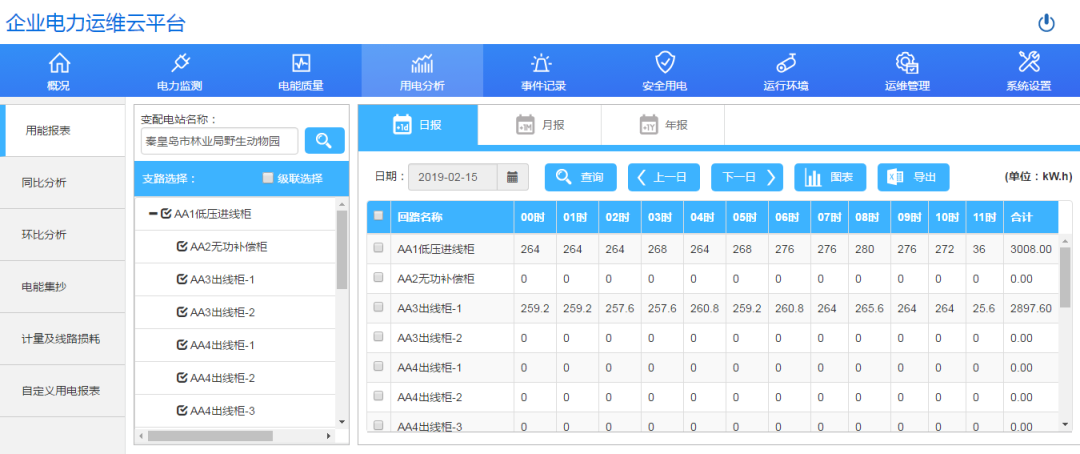Click tree horizontal scrollbar right arrow

pos(329,436)
